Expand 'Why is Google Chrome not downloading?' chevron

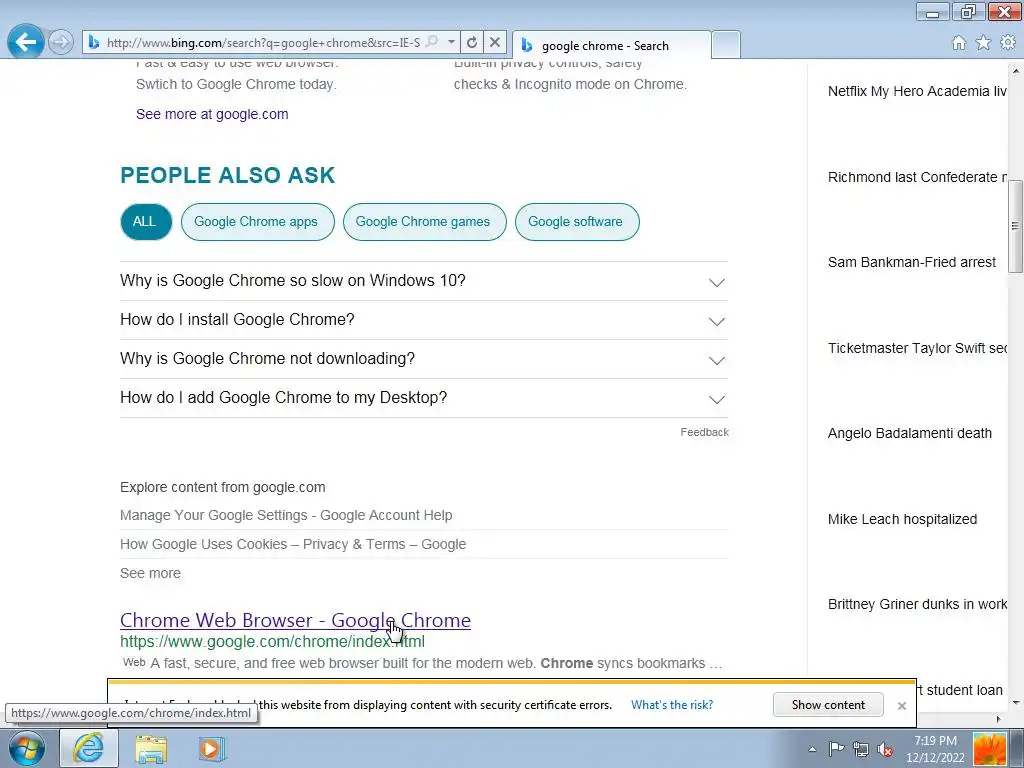tap(716, 360)
